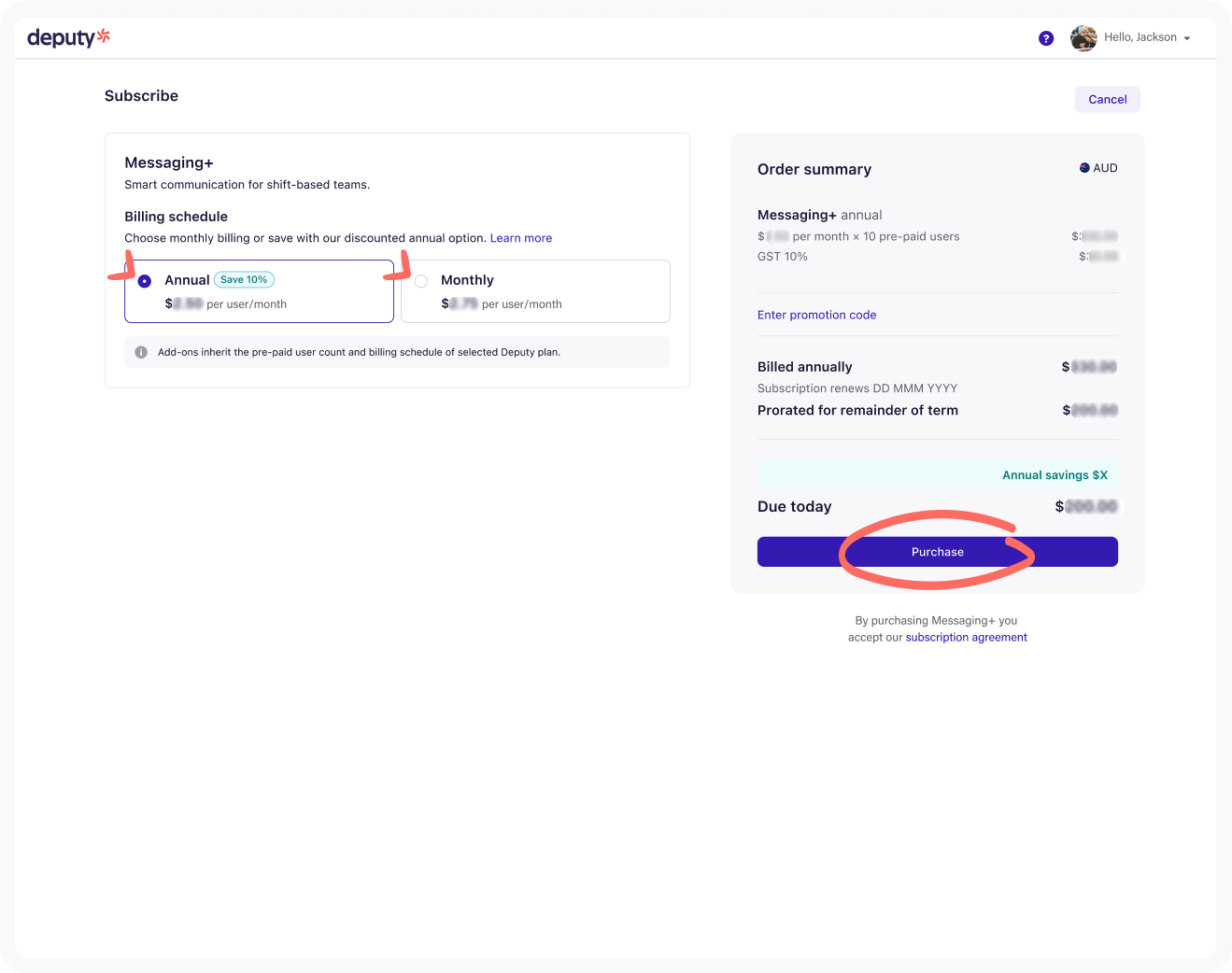Click the Deputy logo wordmark
Viewport: 1232px width, 973px height.
point(61,38)
